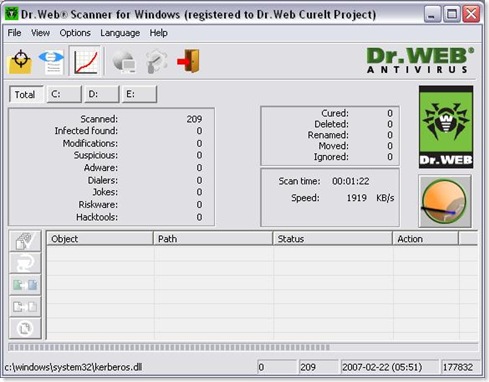Sort by the Path column header
The height and width of the screenshot is (382, 489).
213,239
